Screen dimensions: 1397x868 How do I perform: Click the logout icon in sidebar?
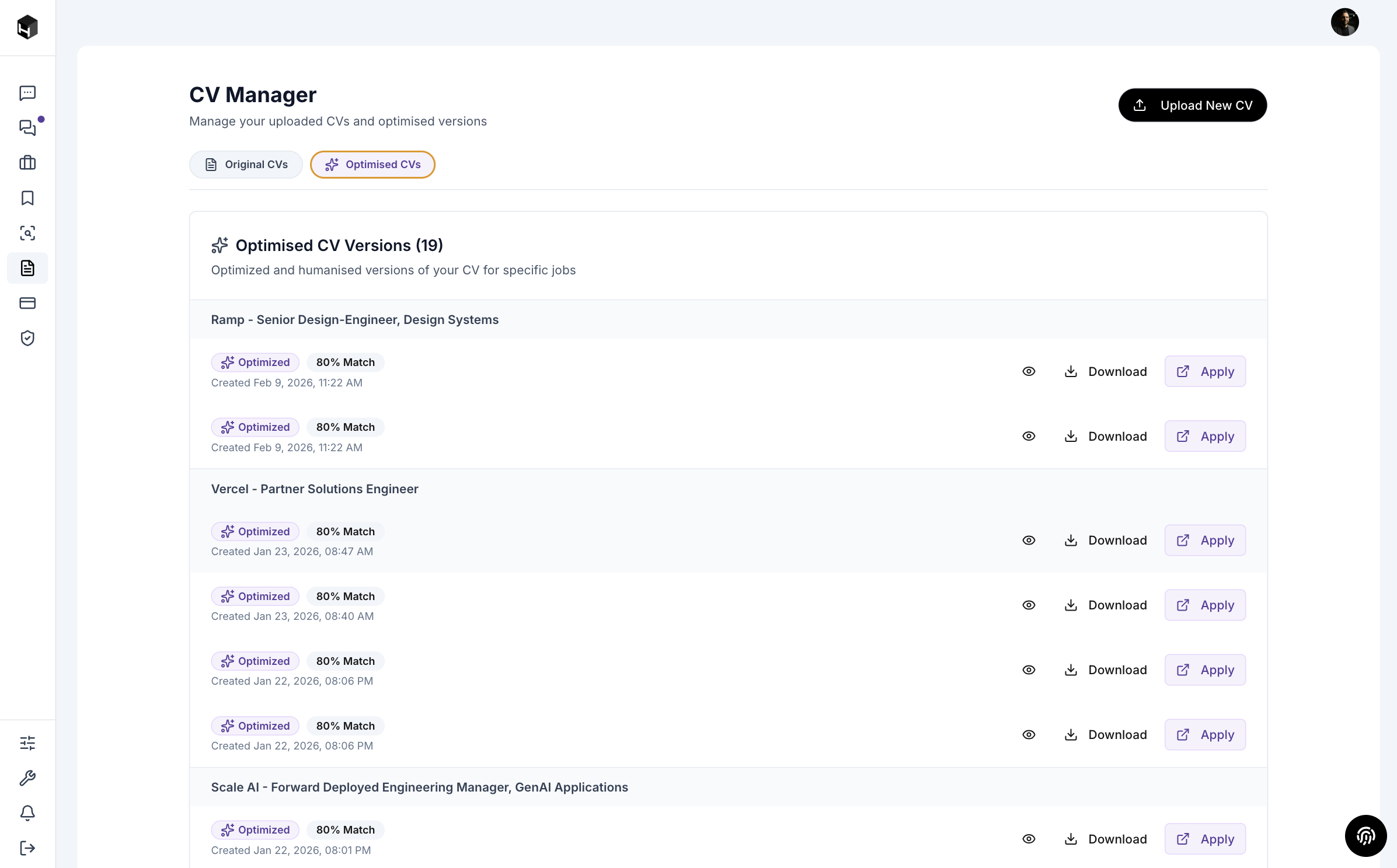(x=27, y=848)
